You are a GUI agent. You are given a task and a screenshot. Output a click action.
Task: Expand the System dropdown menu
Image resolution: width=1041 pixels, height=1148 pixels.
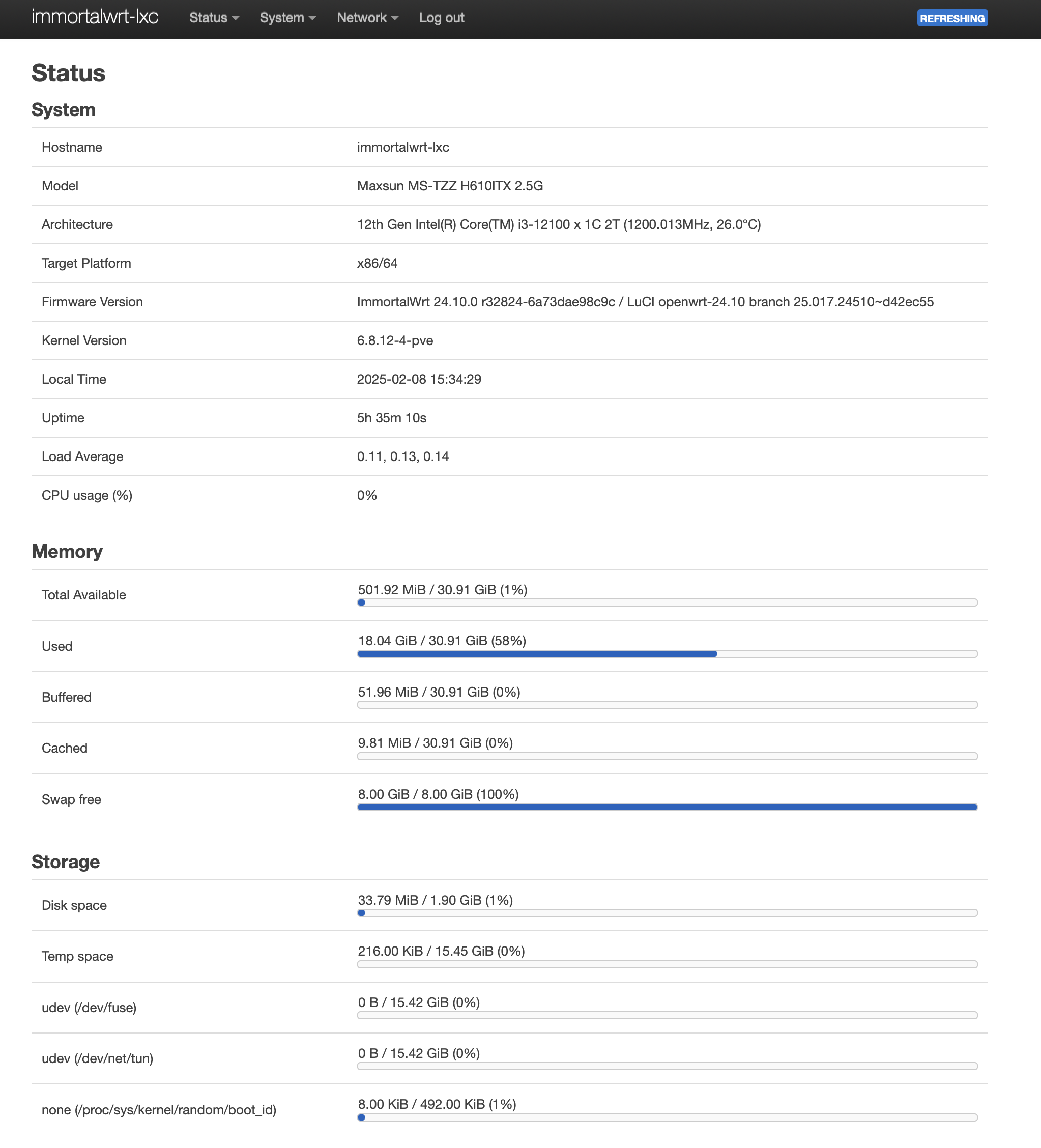[x=287, y=18]
